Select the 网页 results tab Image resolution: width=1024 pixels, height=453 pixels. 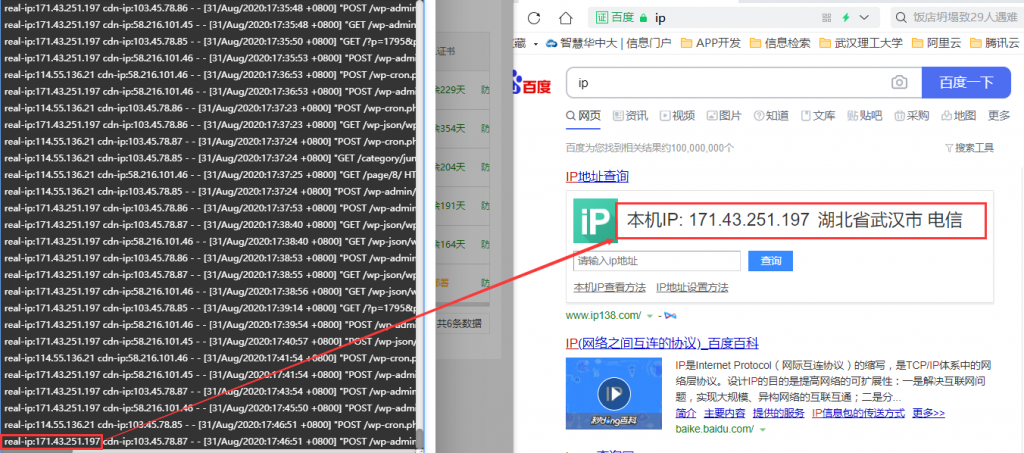click(x=583, y=116)
